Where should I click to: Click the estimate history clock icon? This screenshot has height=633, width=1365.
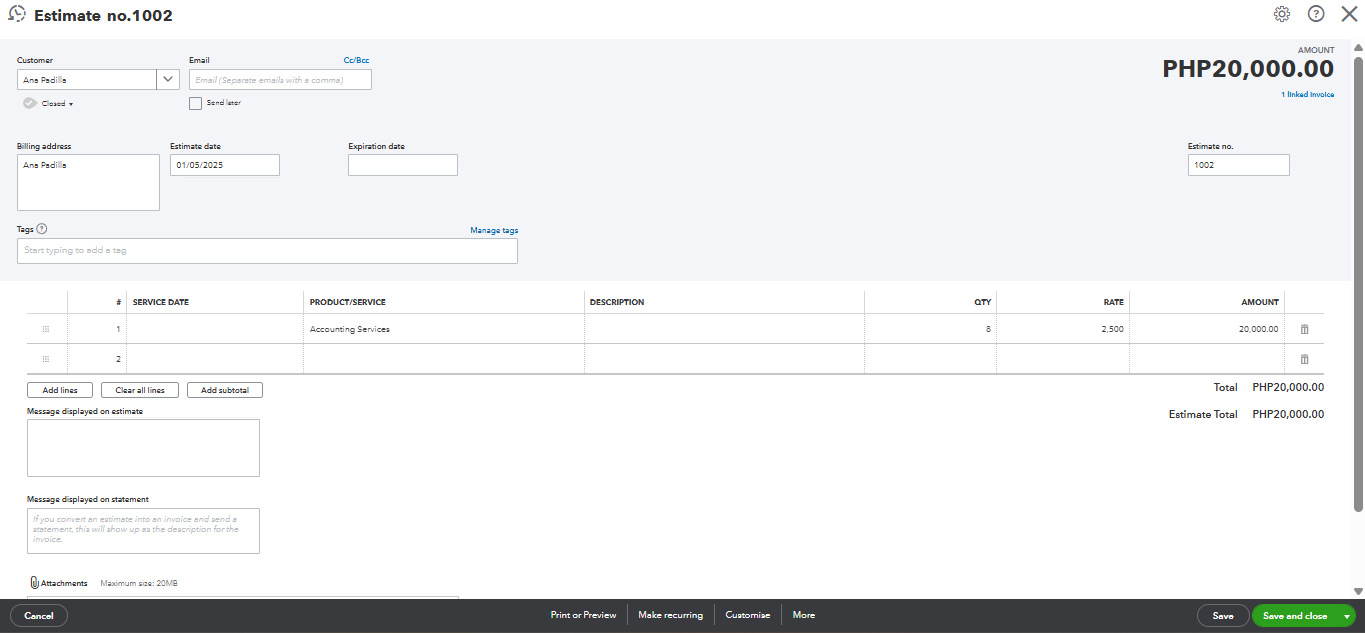tap(17, 15)
